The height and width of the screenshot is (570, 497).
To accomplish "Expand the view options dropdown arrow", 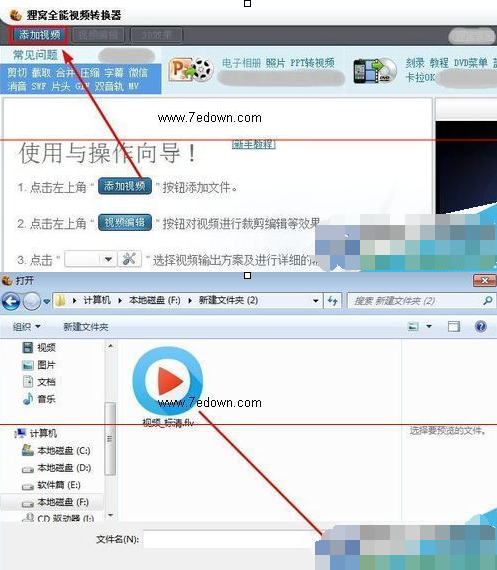I will pos(429,326).
